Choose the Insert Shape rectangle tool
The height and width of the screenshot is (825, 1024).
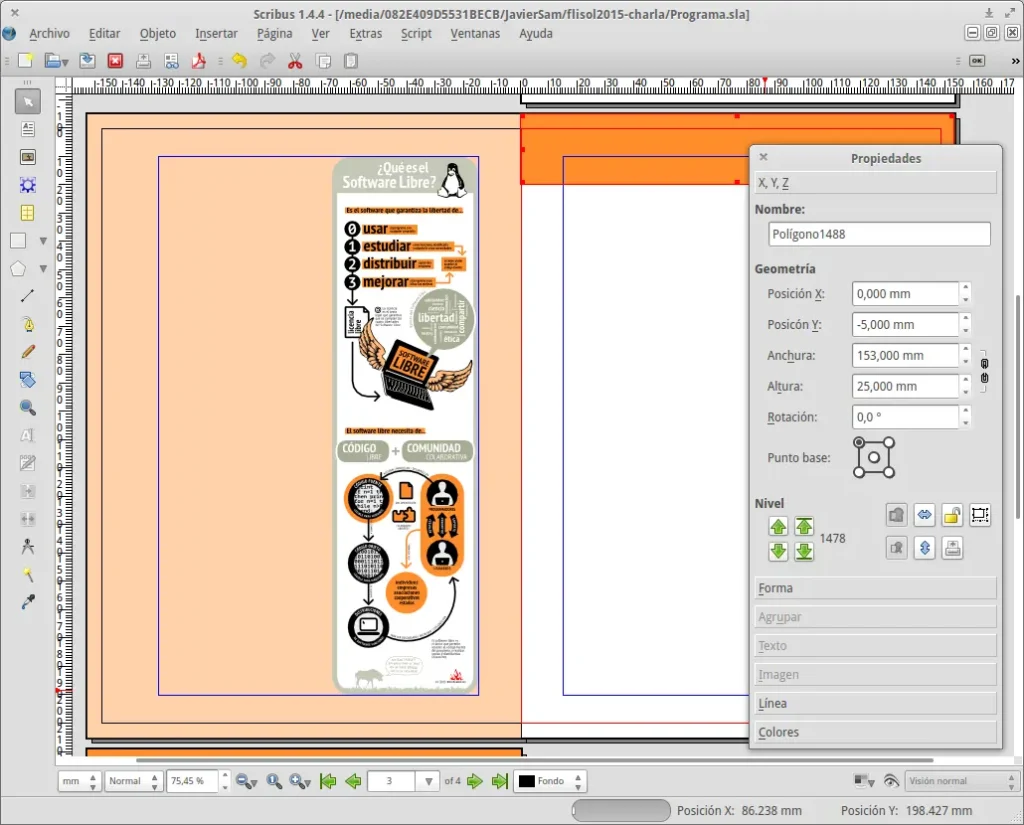point(18,241)
